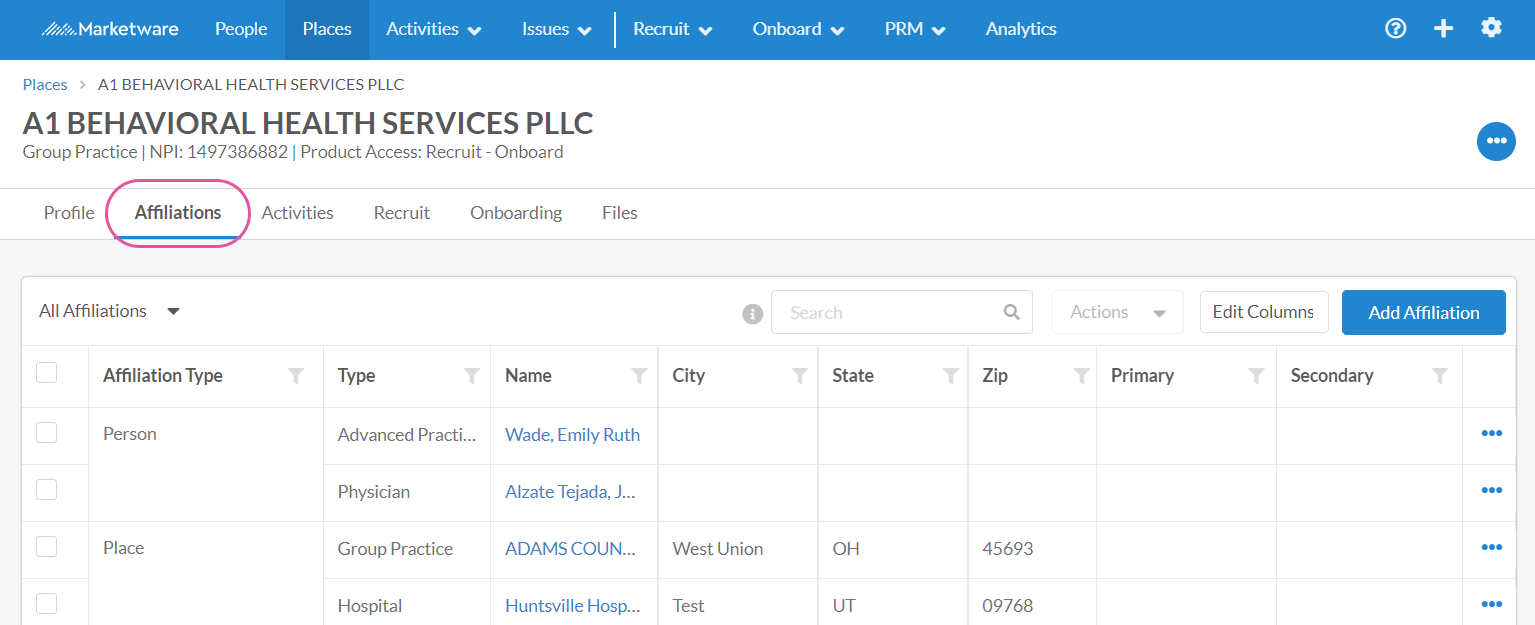Expand the Issues dropdown menu
Screen dimensions: 1535x625
(557, 29)
